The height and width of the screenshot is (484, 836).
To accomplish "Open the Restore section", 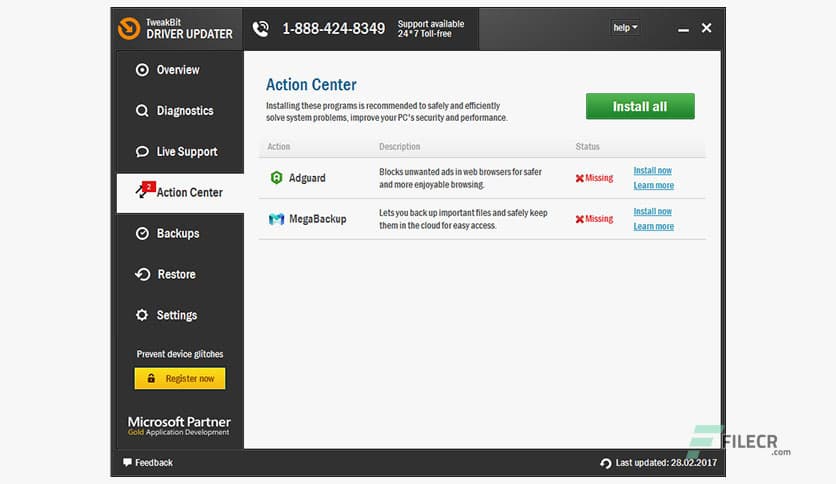I will pyautogui.click(x=180, y=274).
